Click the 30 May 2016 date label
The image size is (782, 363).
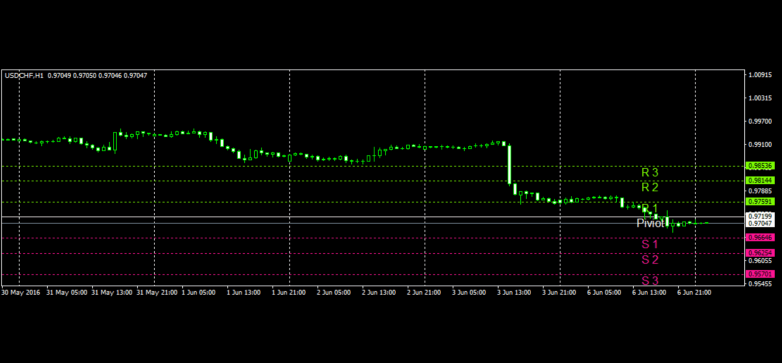(x=19, y=293)
